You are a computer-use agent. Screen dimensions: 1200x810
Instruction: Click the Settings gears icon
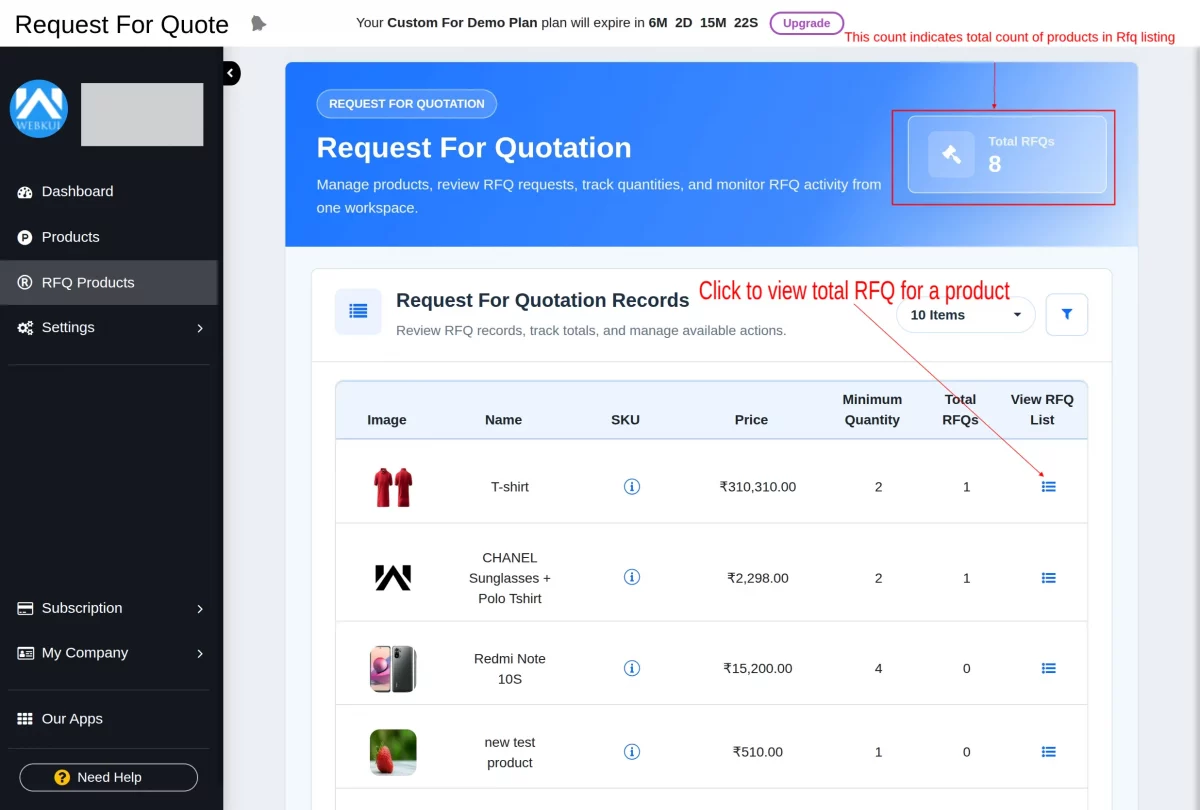point(25,328)
